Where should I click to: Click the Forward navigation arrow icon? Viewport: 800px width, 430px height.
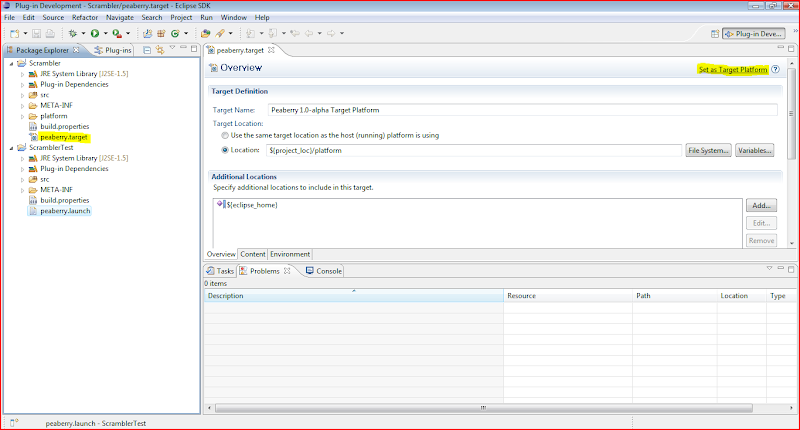click(x=331, y=34)
